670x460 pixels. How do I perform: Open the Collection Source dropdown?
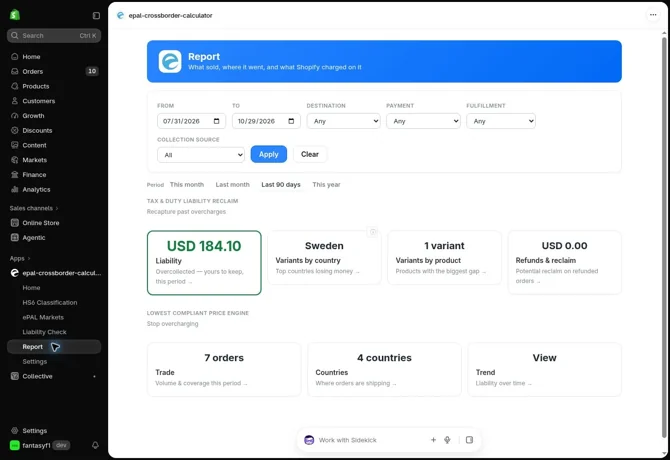[201, 155]
